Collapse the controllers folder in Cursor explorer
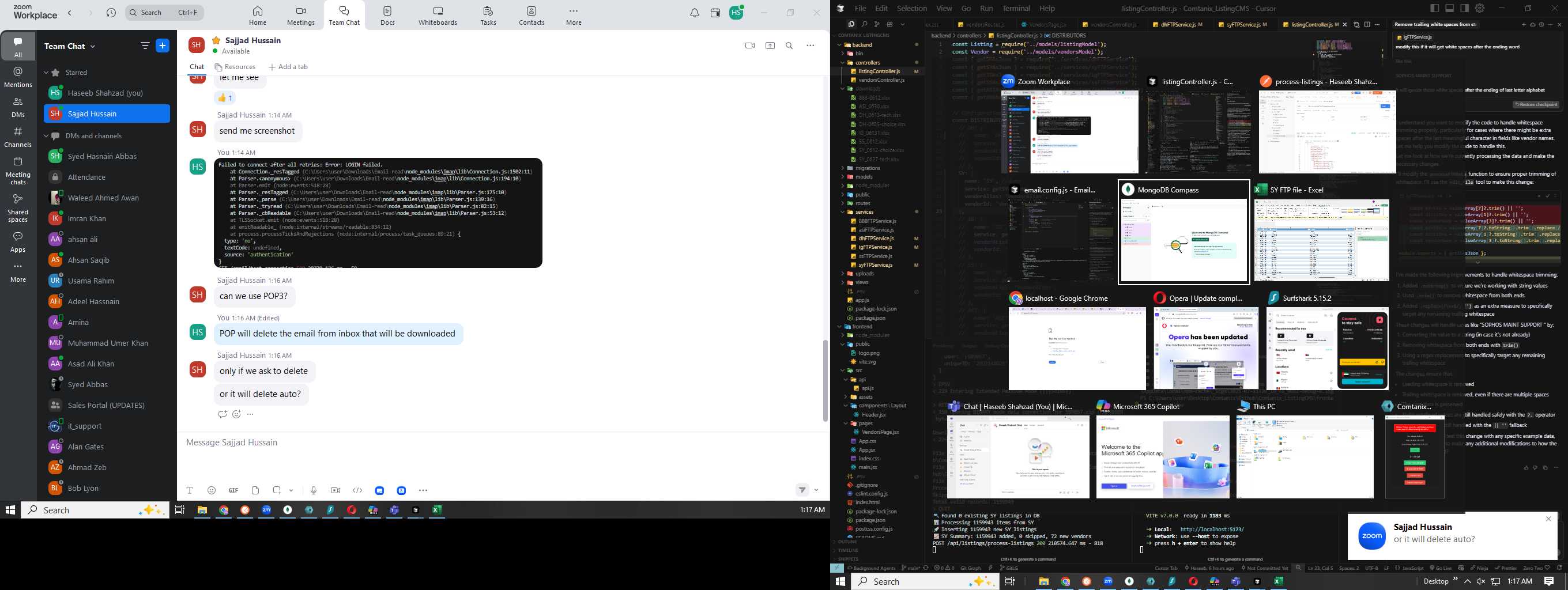 pyautogui.click(x=843, y=63)
